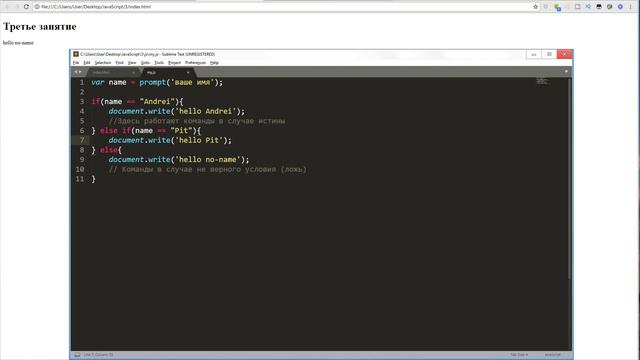
Task: Open the JavaScript syntax selector in status bar
Action: coord(553,355)
